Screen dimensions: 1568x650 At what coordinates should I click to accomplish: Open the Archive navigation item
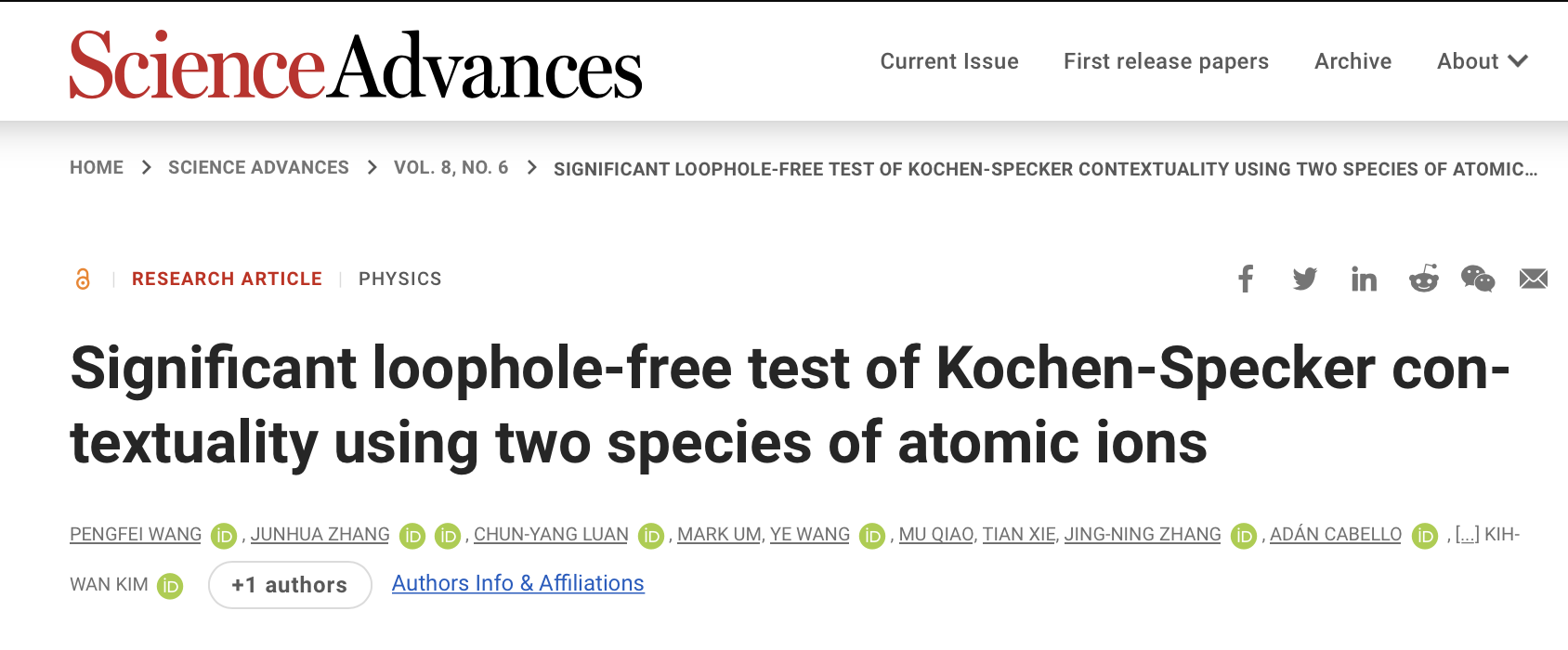tap(1352, 61)
